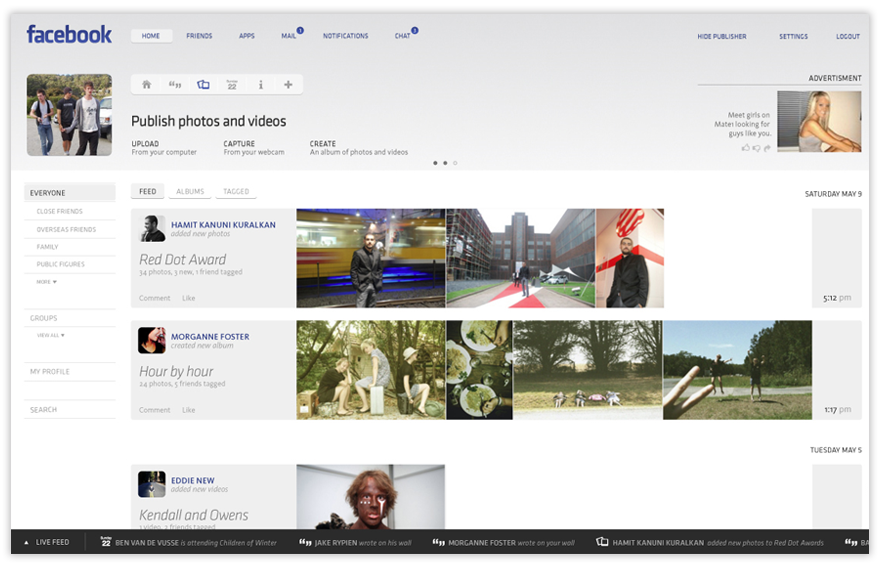Open the peace-sign hand photo thumbnail
The height and width of the screenshot is (565, 880).
pyautogui.click(x=737, y=370)
